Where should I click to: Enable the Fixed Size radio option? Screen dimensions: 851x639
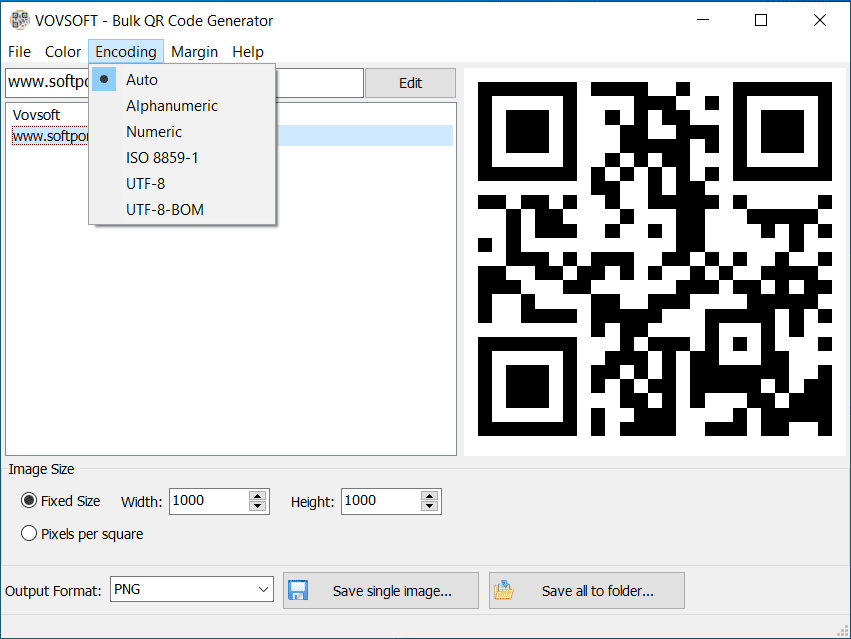click(60, 501)
